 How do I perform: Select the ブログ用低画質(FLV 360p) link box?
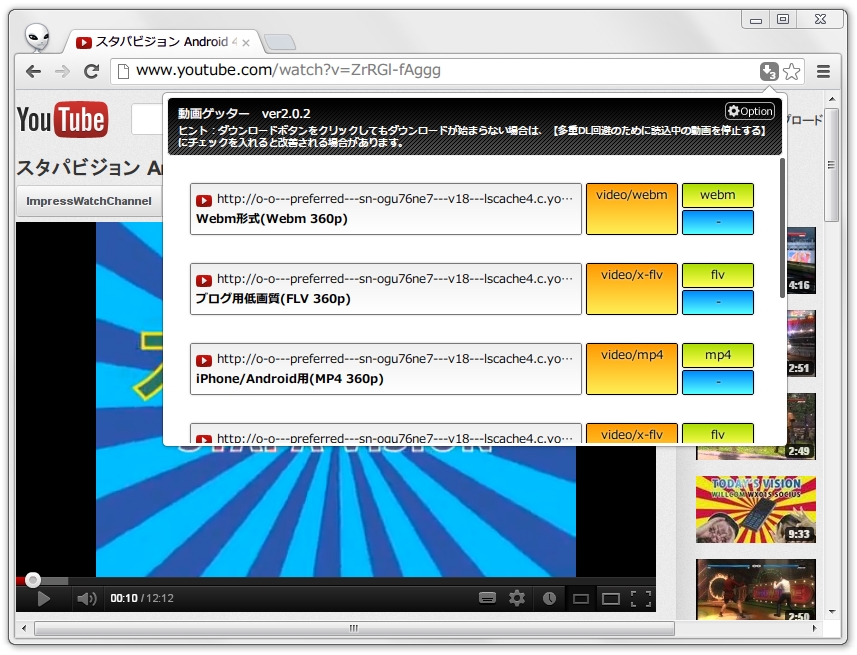(x=385, y=289)
